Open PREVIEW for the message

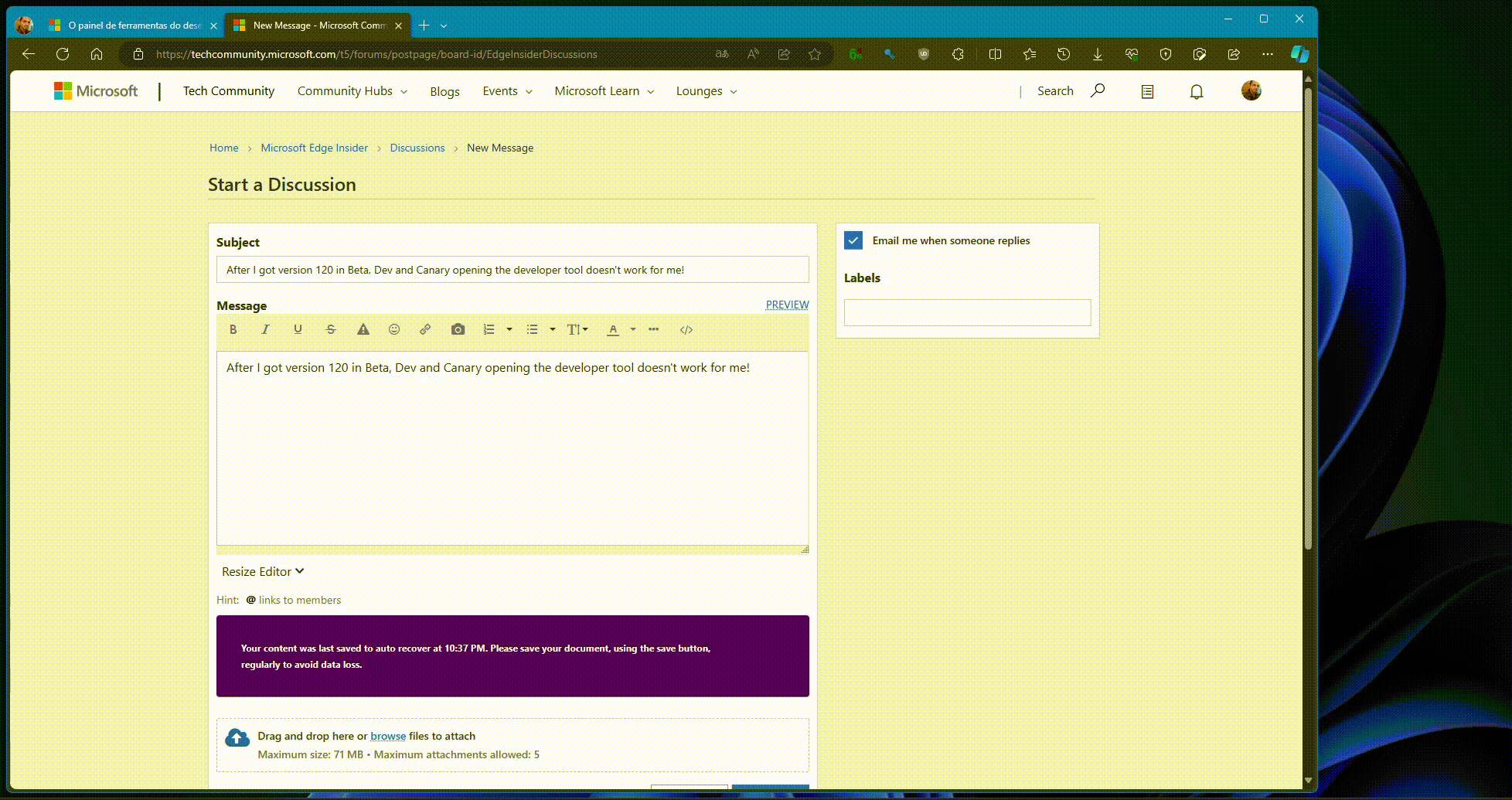tap(787, 305)
